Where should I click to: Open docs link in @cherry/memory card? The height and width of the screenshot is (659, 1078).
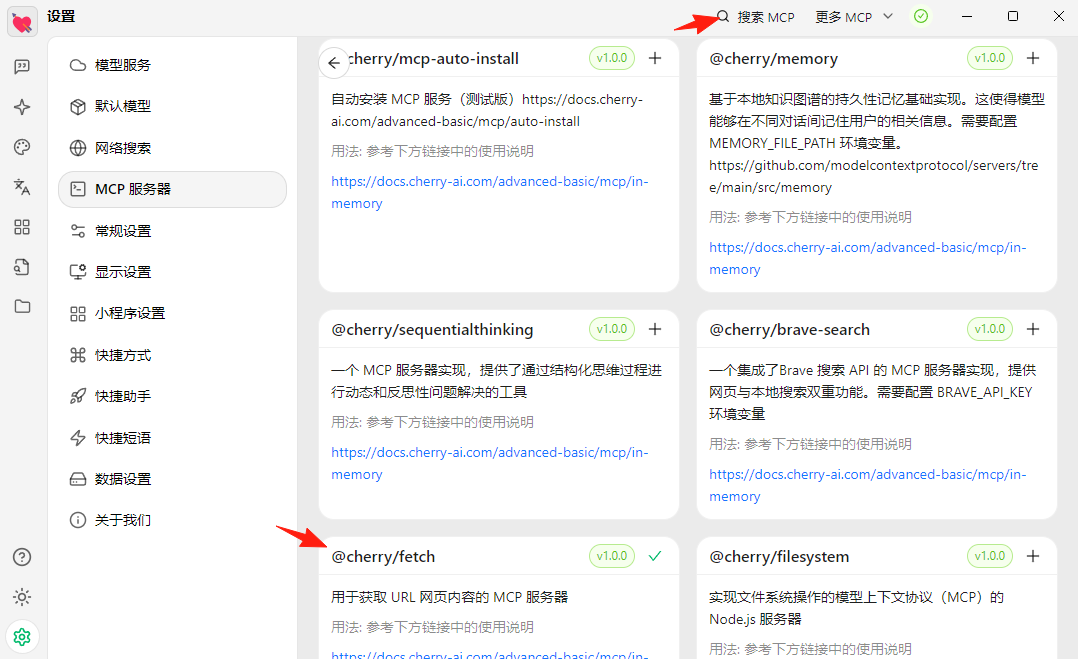[868, 258]
